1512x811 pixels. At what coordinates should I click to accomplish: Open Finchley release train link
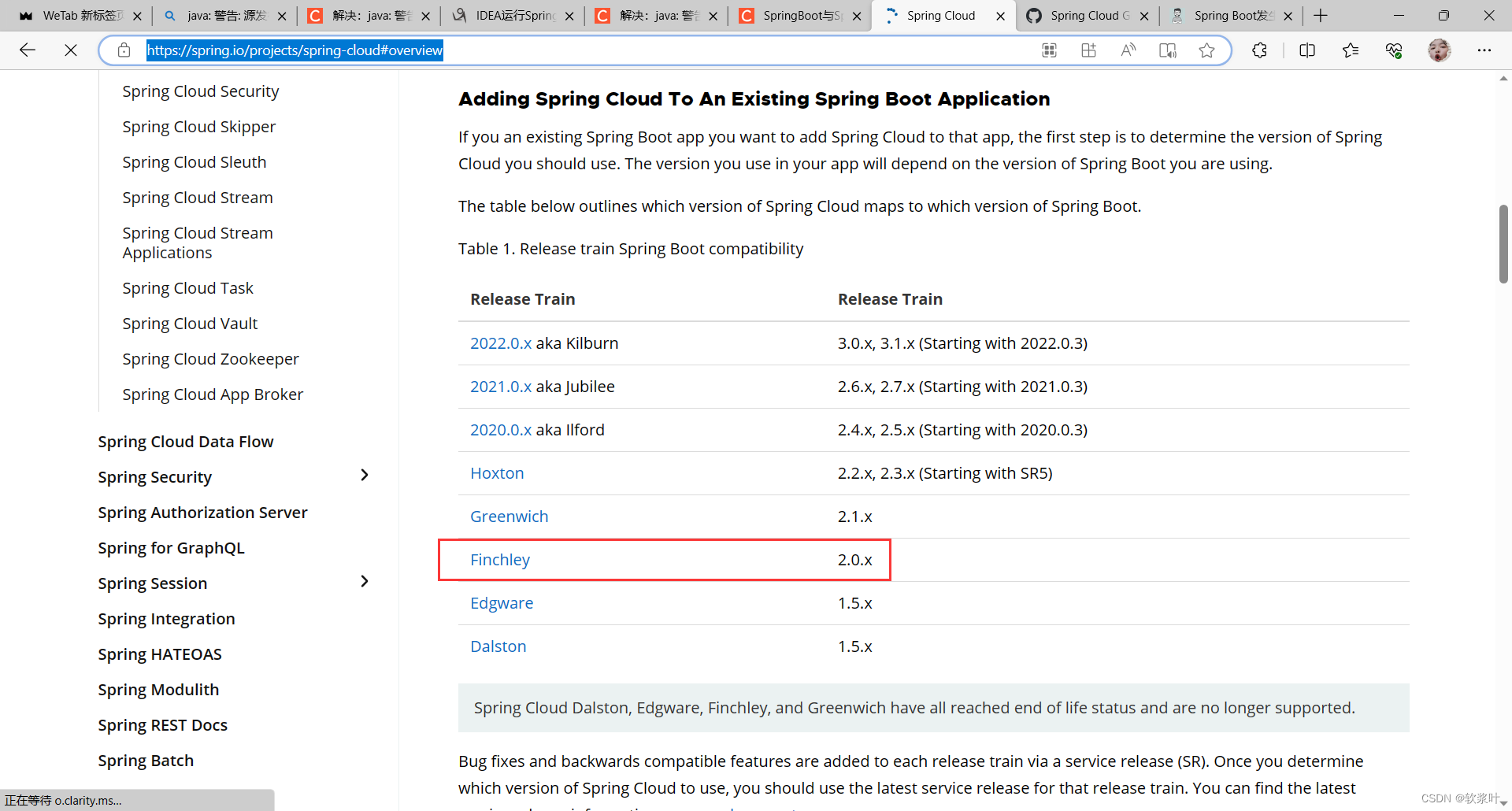point(500,560)
